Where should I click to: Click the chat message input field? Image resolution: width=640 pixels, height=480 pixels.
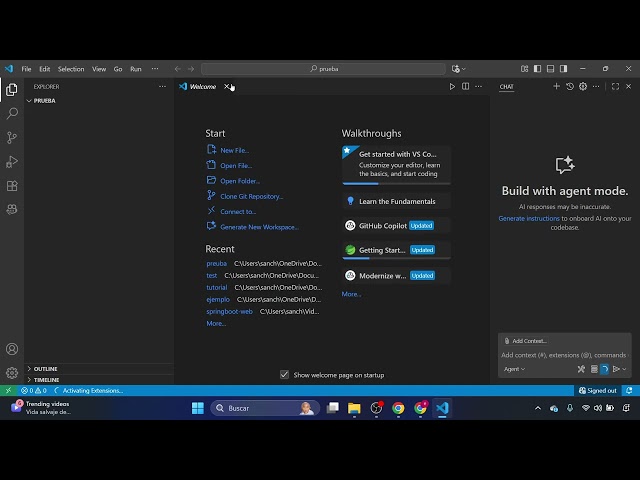[x=564, y=355]
